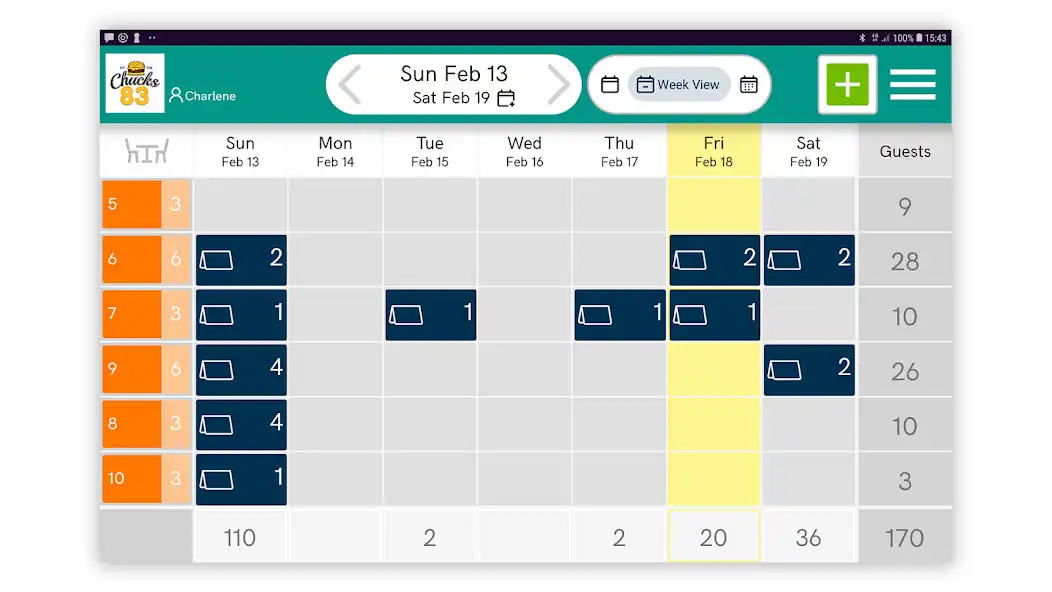The image size is (1052, 592).
Task: Select the Thu Feb 17 column header
Action: (619, 151)
